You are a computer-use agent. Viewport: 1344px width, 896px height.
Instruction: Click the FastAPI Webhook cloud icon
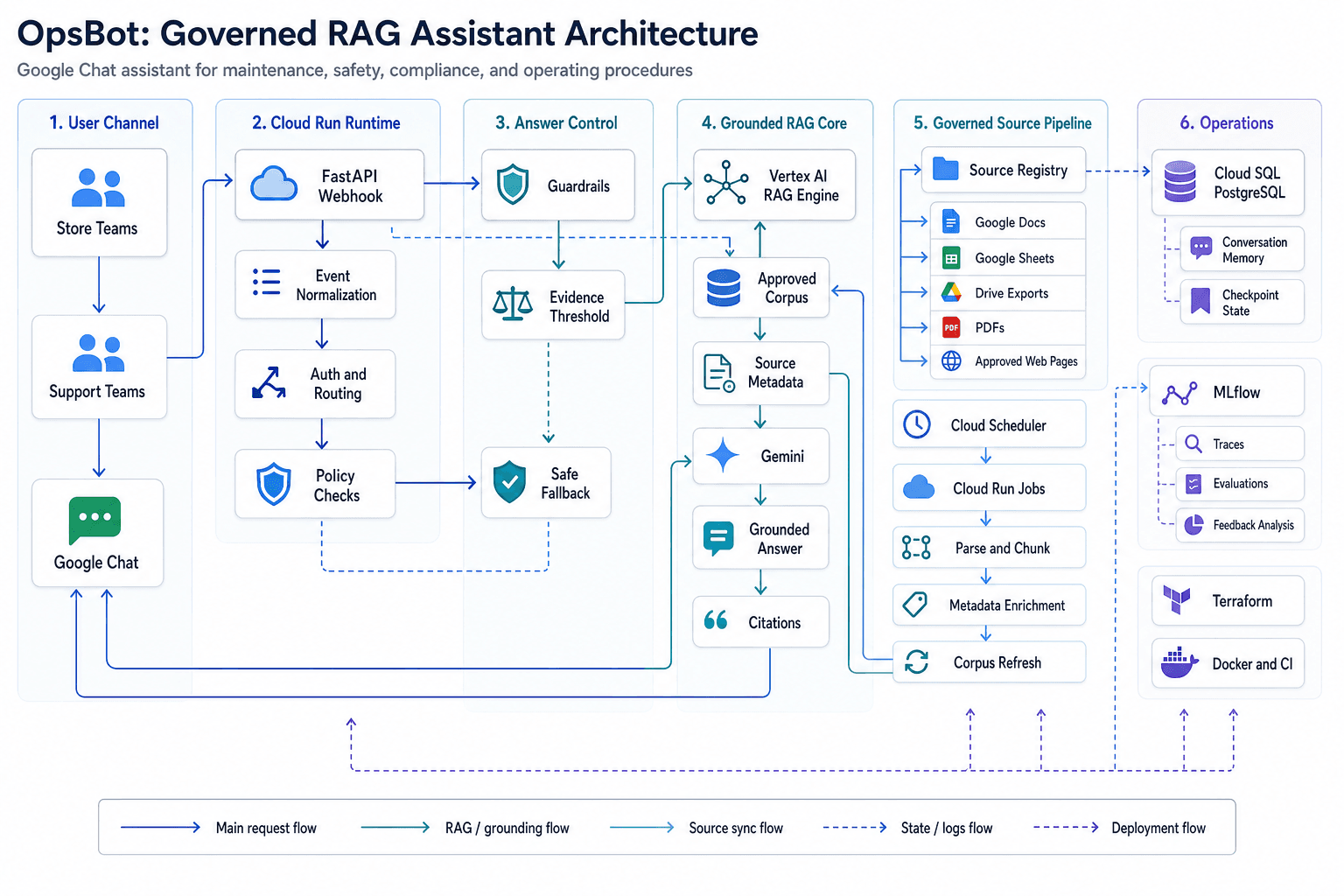pos(274,184)
